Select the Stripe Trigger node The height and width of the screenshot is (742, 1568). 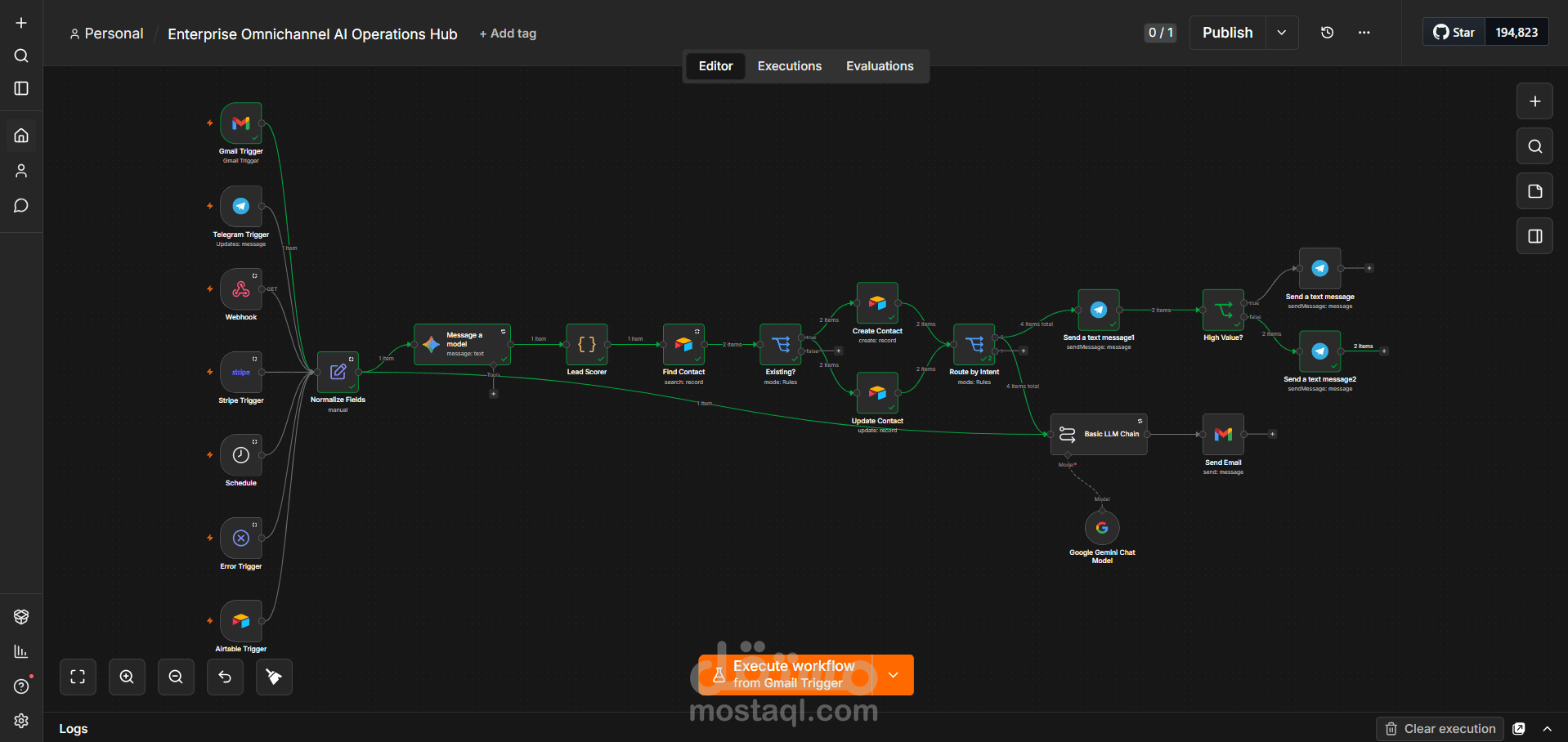pos(240,372)
